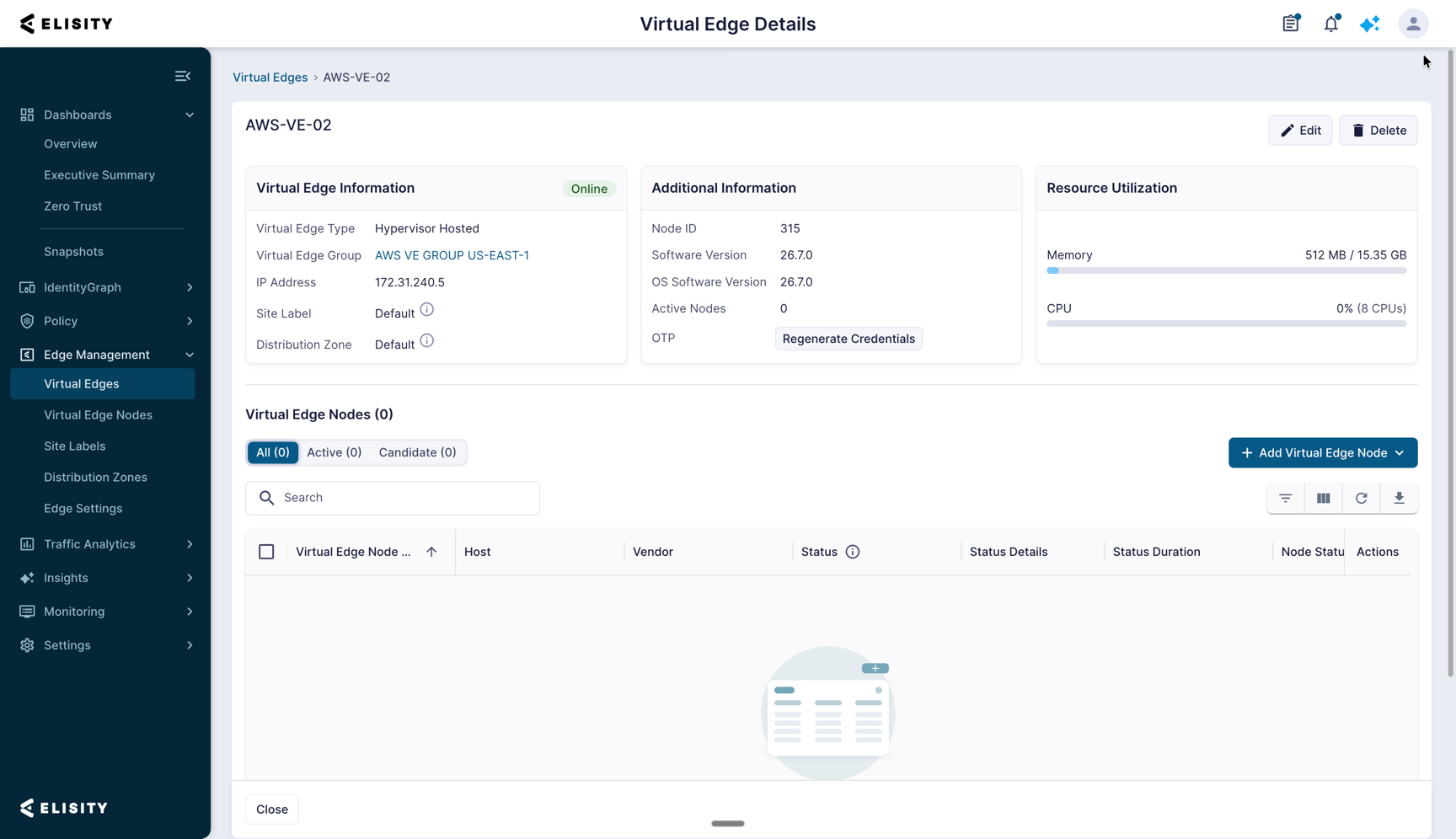Click the Memory usage progress bar

(x=1227, y=270)
